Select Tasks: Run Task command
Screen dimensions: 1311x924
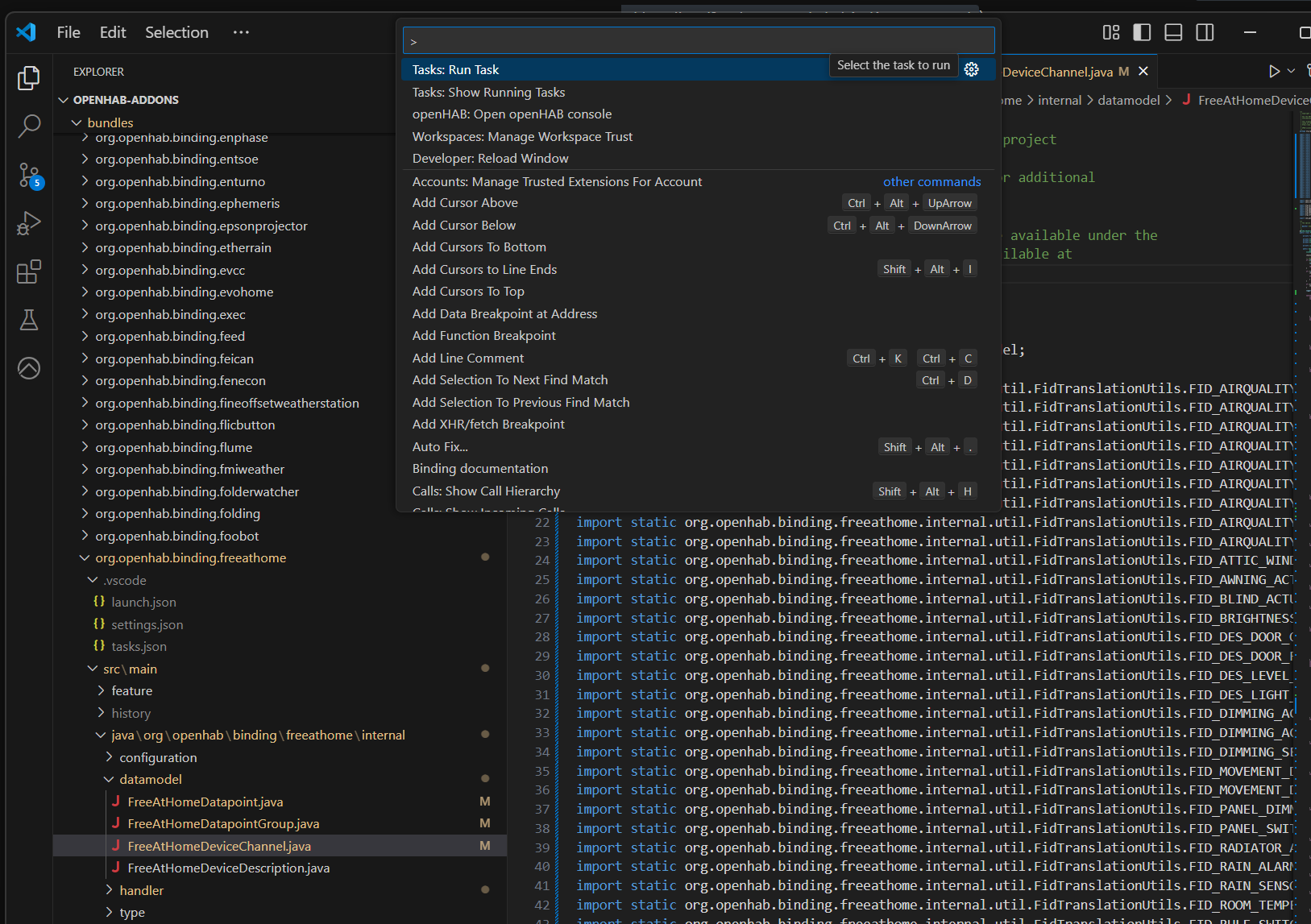tap(699, 69)
